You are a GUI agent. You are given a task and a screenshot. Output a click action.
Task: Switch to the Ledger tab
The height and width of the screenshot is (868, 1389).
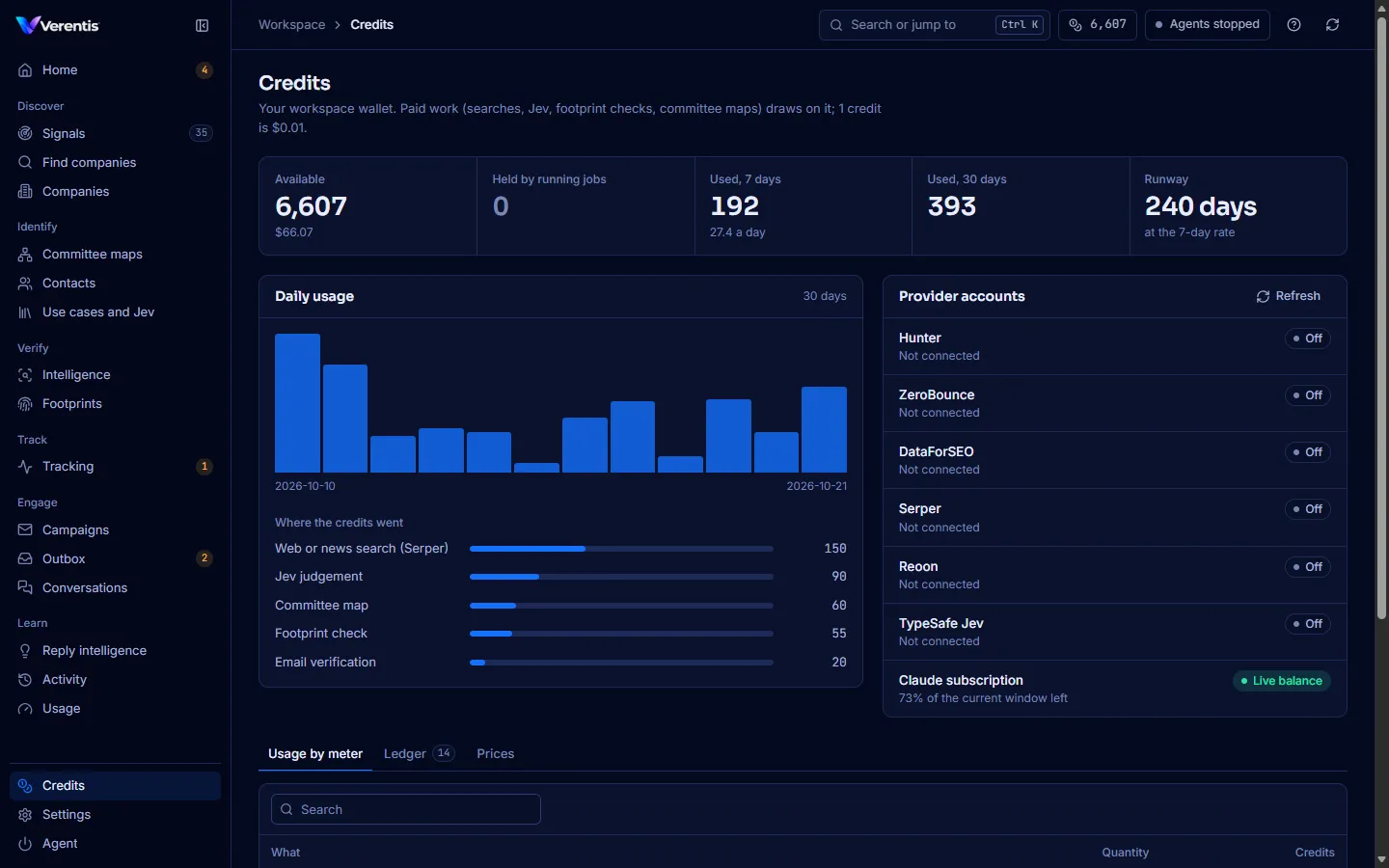pos(419,754)
